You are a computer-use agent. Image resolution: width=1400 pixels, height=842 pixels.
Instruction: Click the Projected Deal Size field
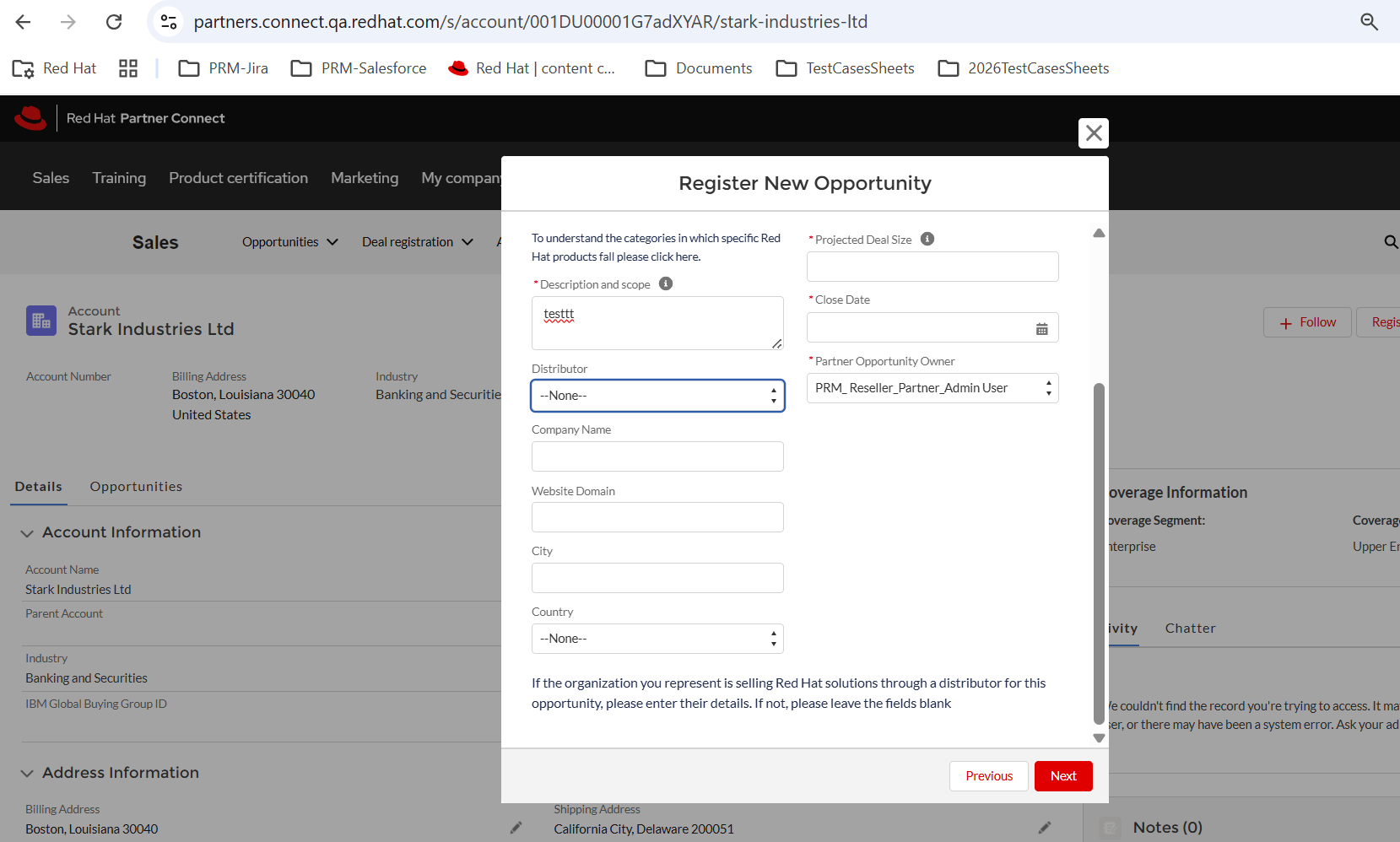[x=932, y=267]
